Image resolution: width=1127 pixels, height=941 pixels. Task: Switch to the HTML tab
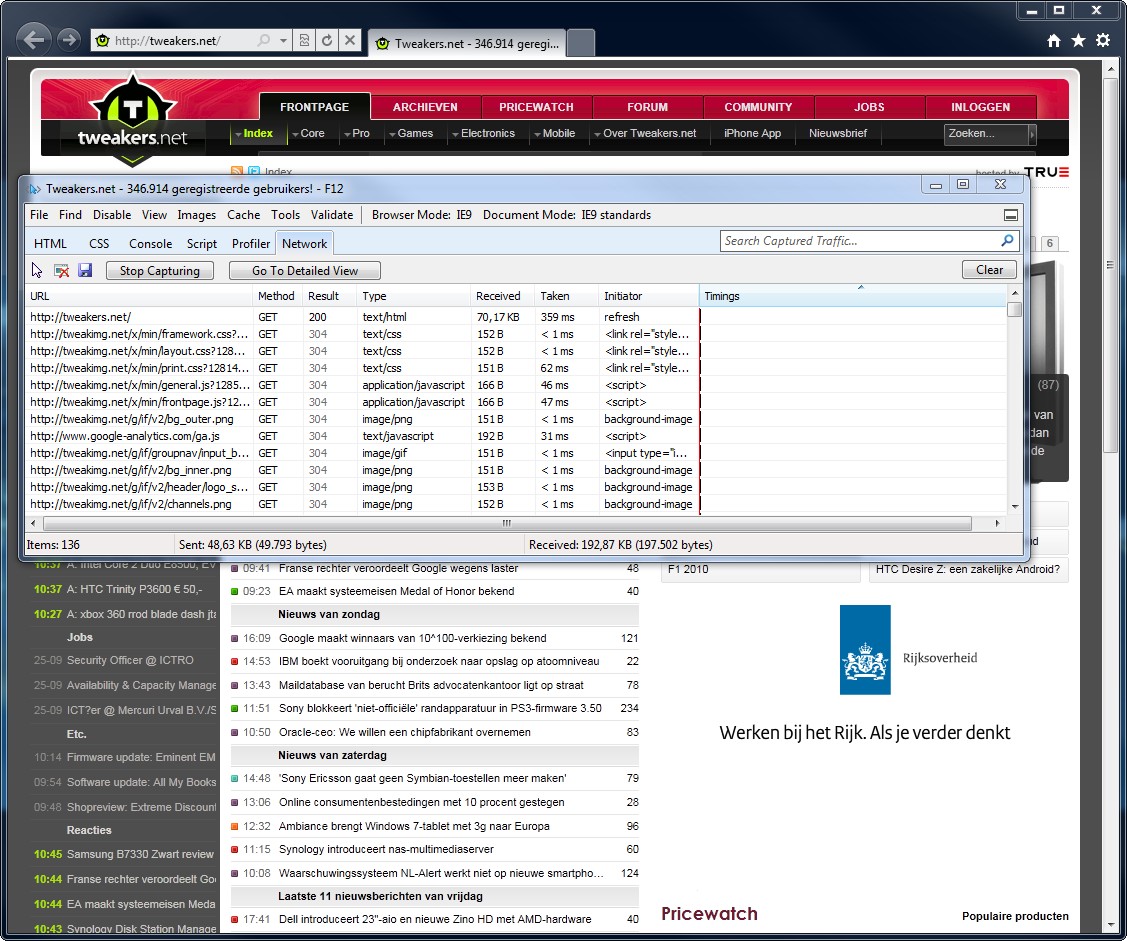(50, 244)
